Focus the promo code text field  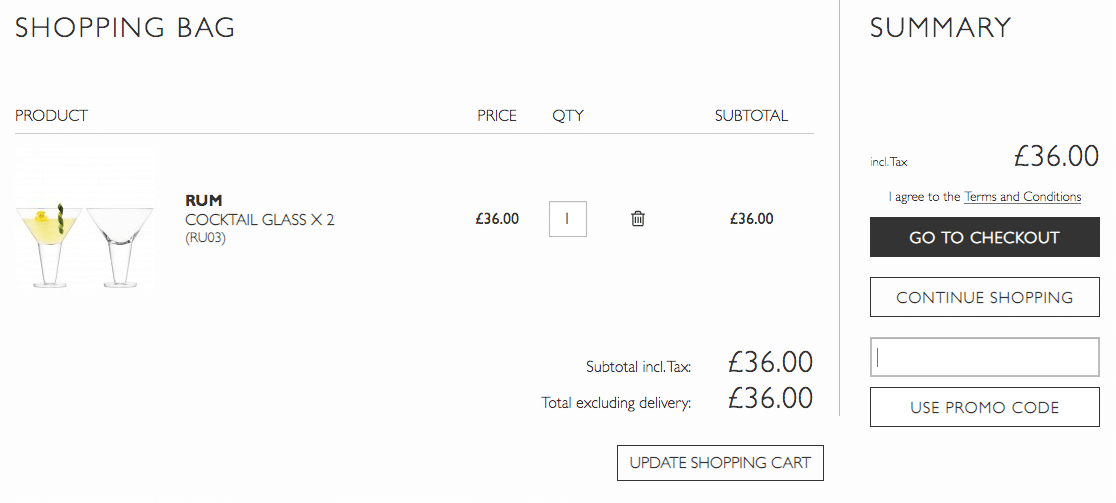point(984,357)
